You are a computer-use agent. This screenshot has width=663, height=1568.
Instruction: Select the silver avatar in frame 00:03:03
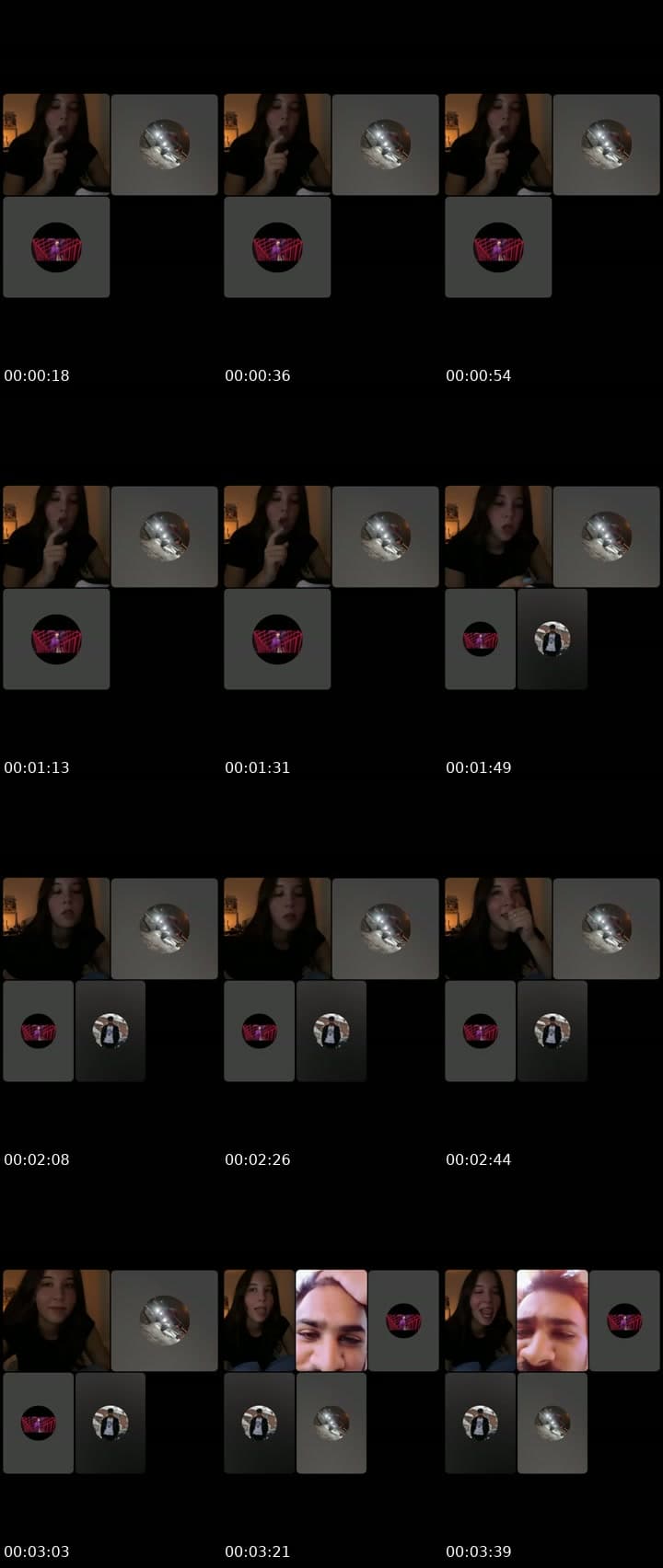click(x=165, y=1320)
